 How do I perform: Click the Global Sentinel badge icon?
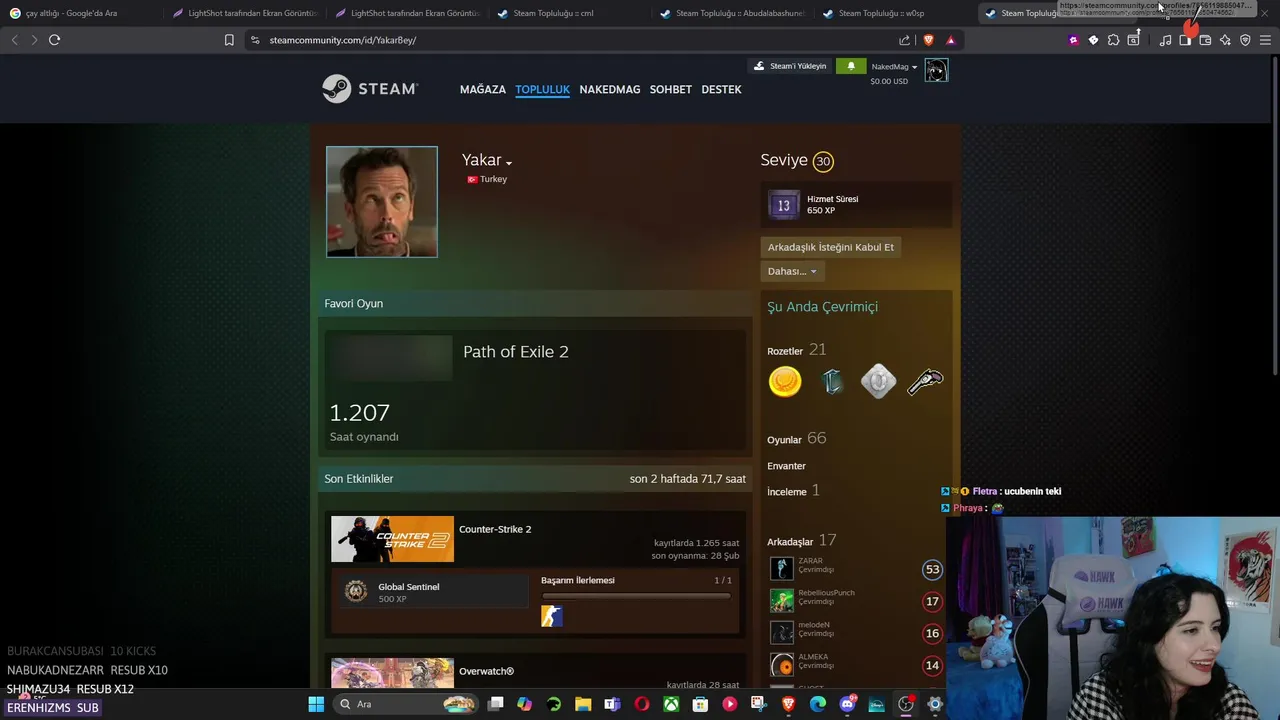coord(356,592)
